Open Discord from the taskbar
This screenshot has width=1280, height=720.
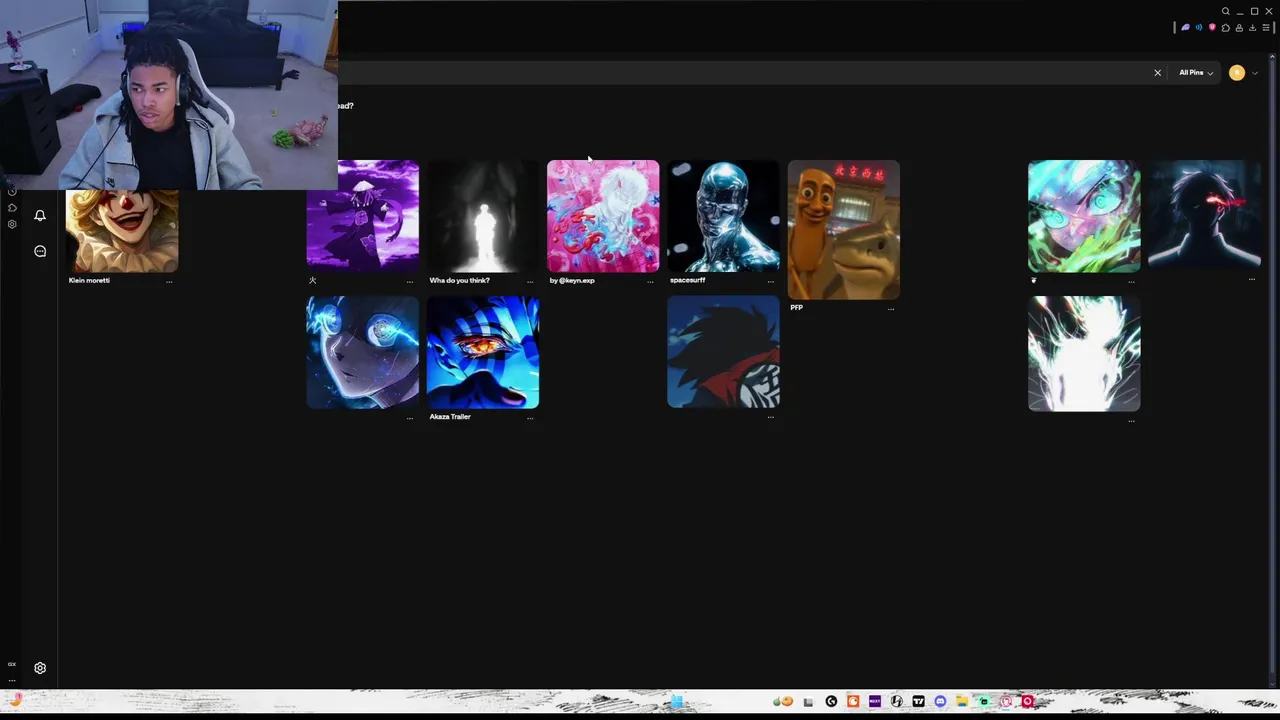point(940,701)
